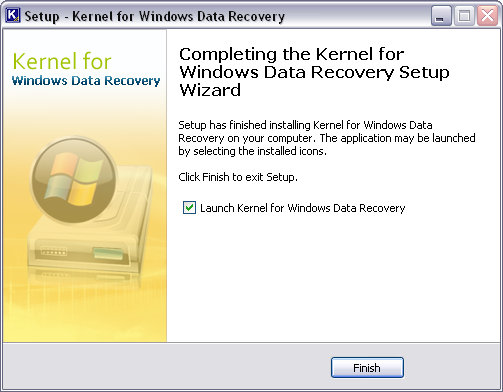503x392 pixels.
Task: Click the Finish button
Action: [x=367, y=368]
